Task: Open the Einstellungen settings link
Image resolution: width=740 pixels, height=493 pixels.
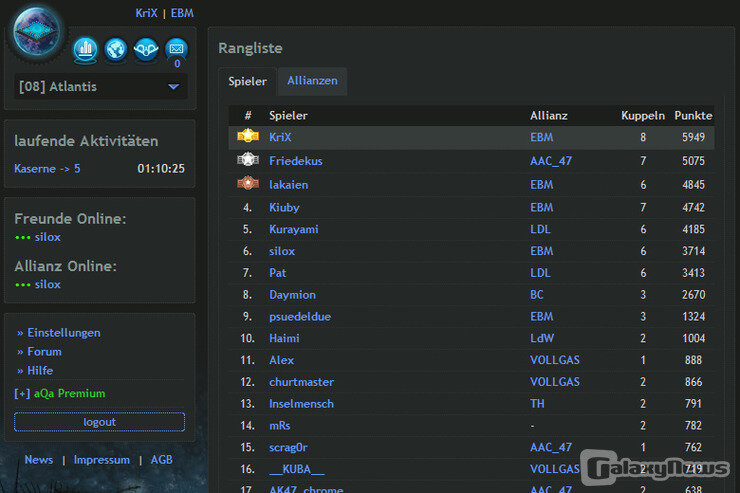Action: point(64,333)
